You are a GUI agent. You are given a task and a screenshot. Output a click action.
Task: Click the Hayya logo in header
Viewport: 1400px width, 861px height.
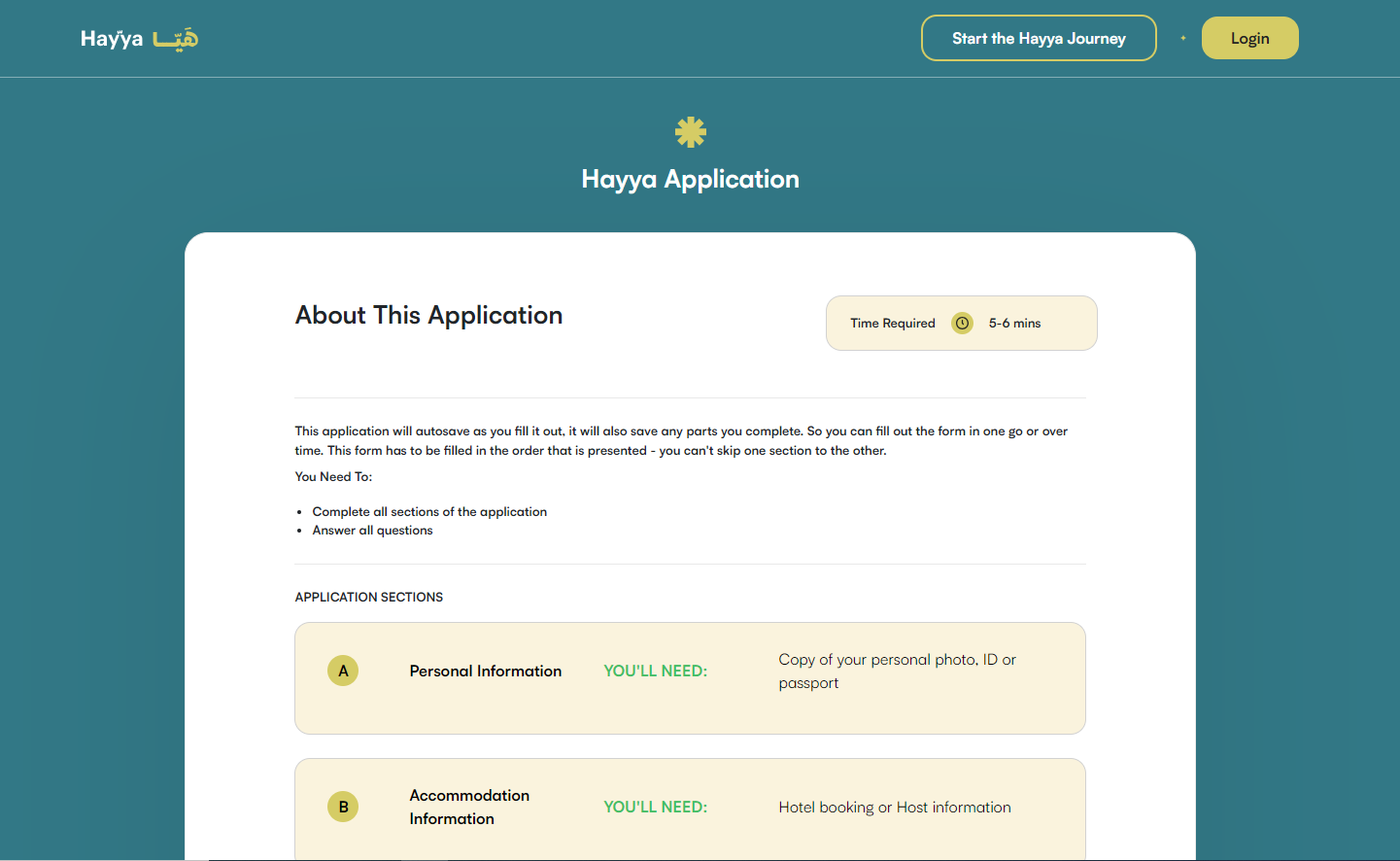tap(139, 39)
